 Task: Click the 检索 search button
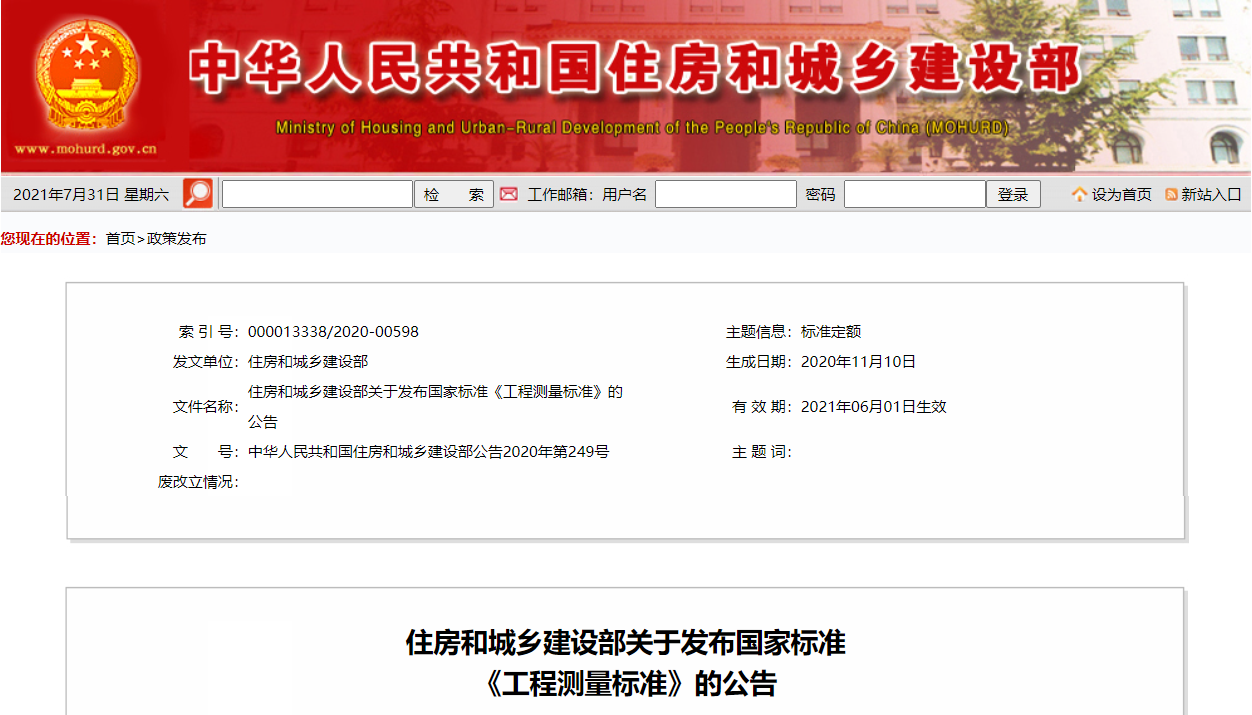click(454, 194)
